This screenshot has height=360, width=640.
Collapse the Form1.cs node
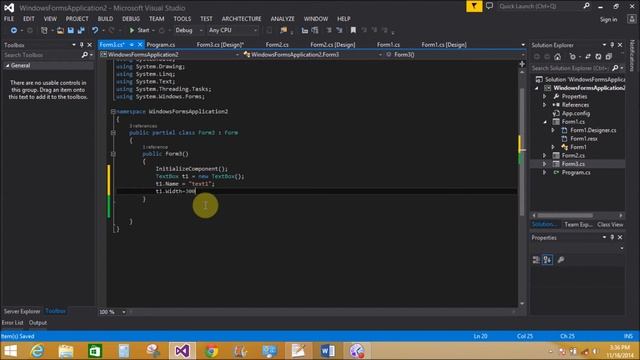tap(545, 122)
